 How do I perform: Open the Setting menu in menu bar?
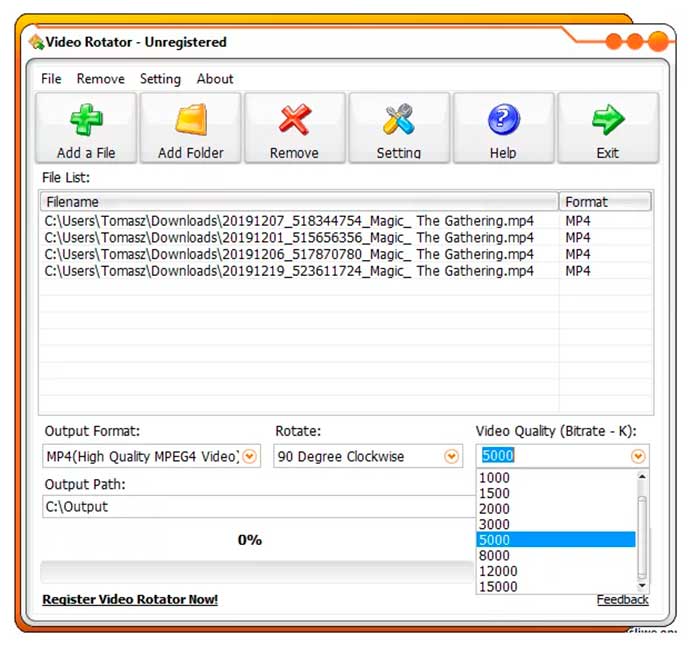point(160,79)
